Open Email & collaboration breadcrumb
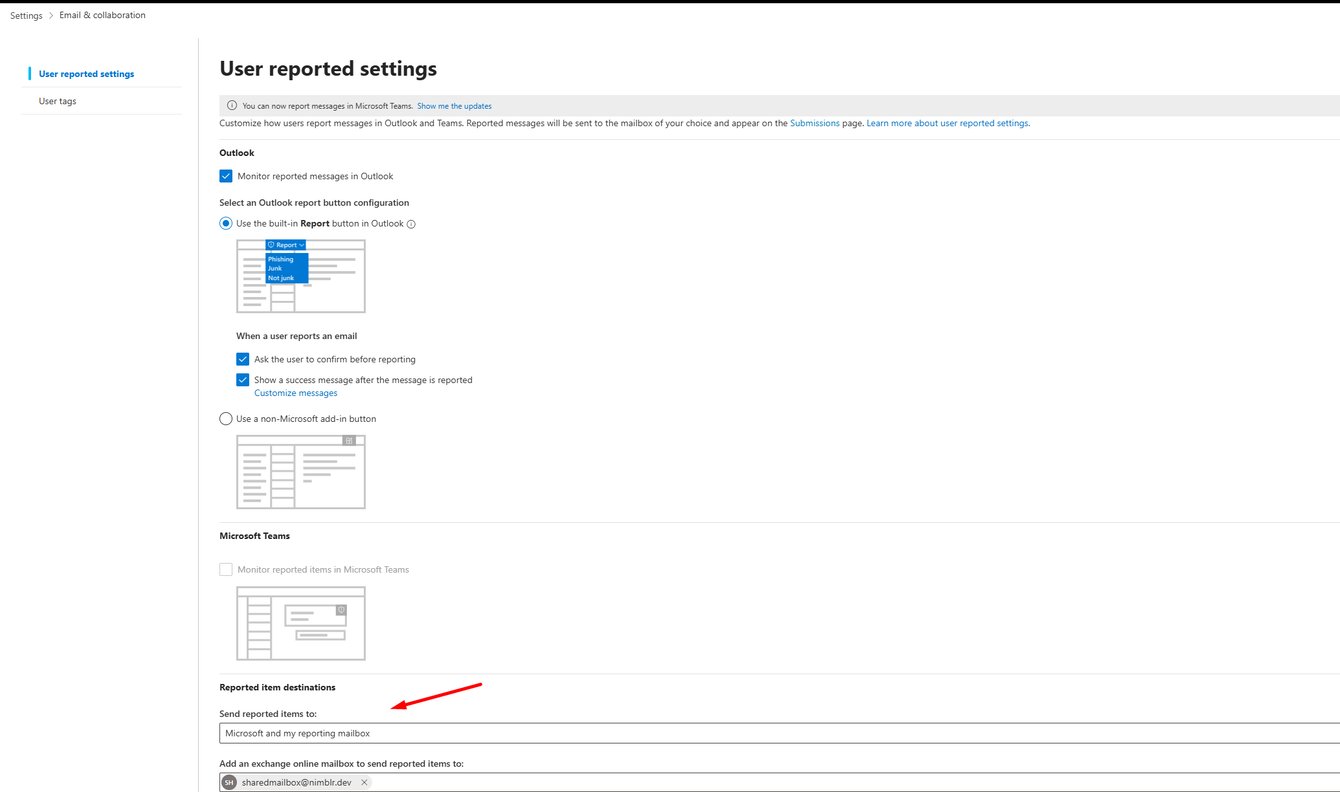This screenshot has height=792, width=1340. click(102, 15)
